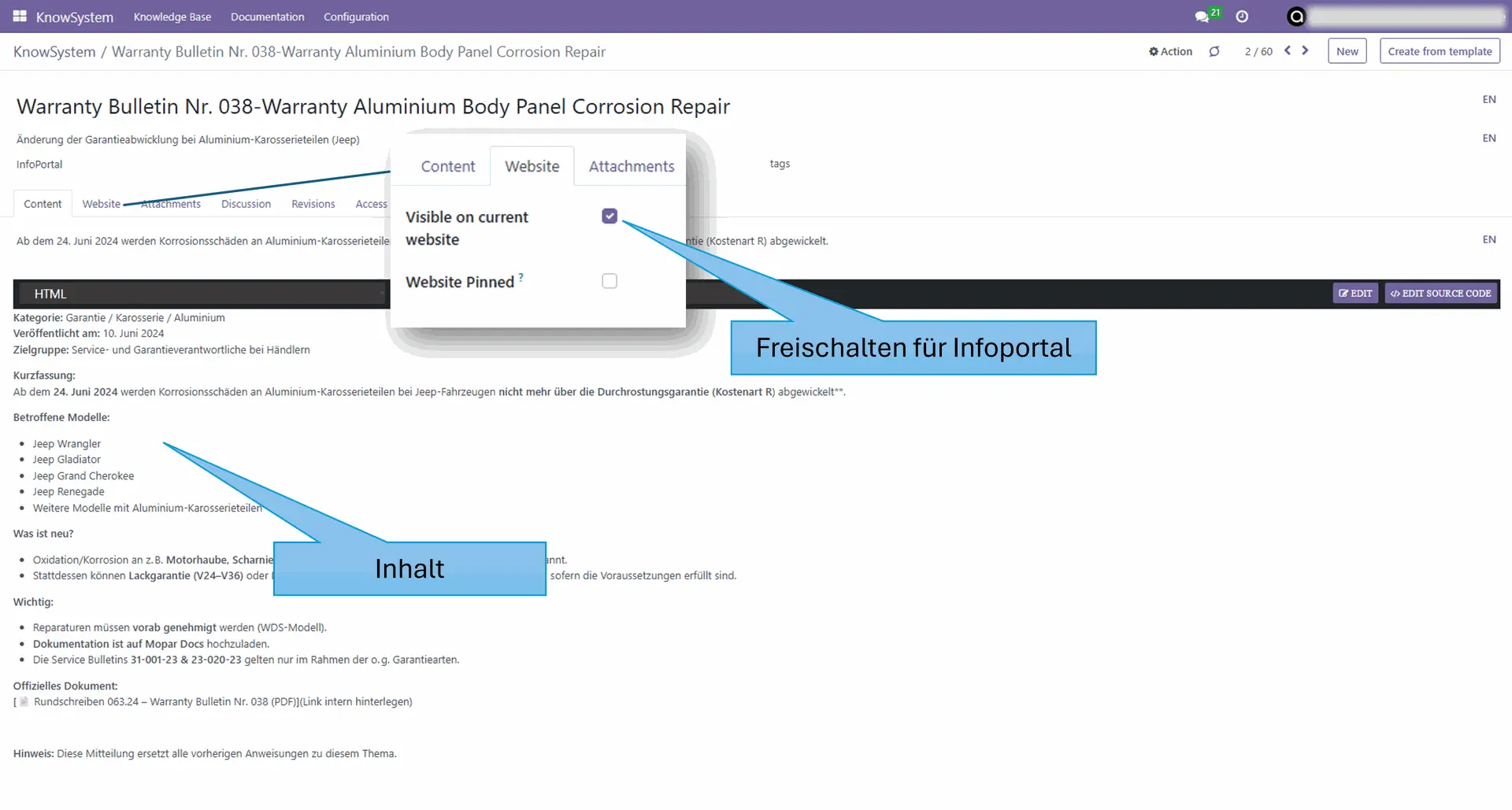Switch to the Revisions tab
The height and width of the screenshot is (810, 1512).
[313, 204]
